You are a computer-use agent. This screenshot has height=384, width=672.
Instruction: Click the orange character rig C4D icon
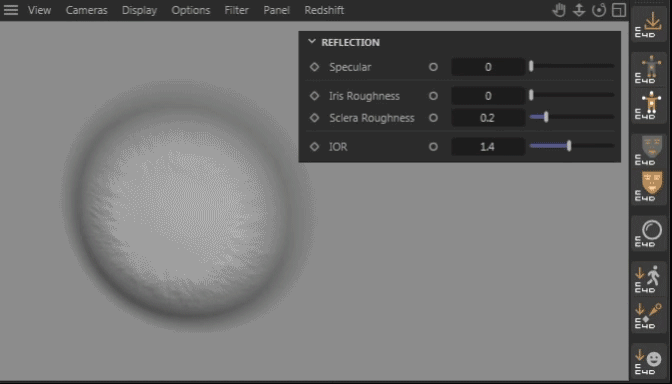pyautogui.click(x=650, y=105)
